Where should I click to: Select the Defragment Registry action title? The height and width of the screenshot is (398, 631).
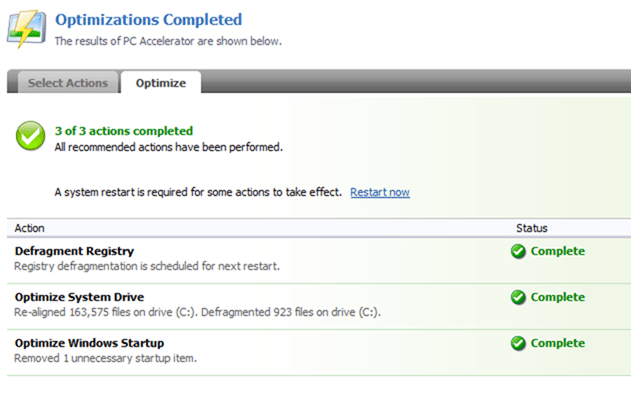[x=74, y=251]
